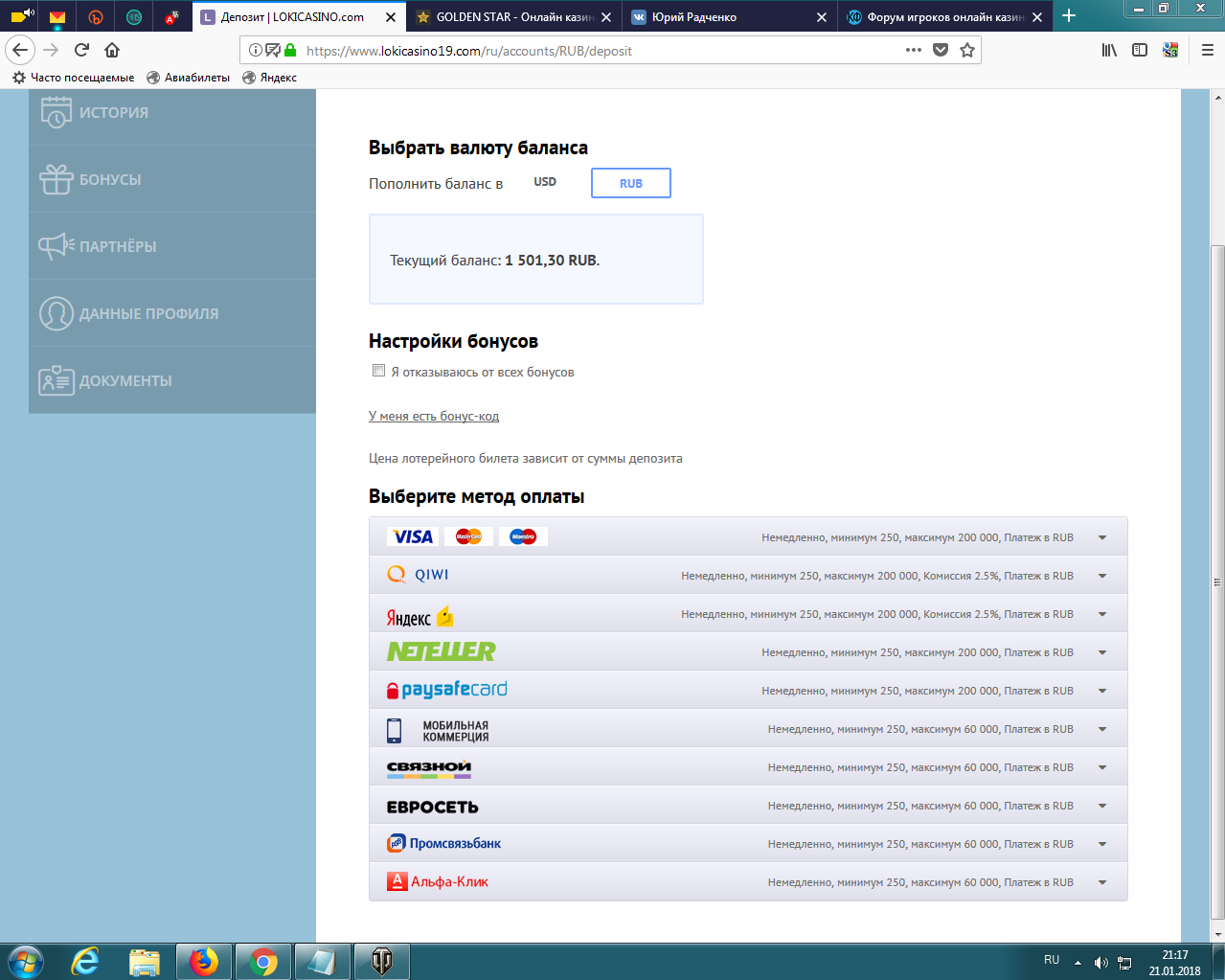Screen dimensions: 1225x980
Task: Choose the Альфа-Клик logo
Action: (x=437, y=881)
